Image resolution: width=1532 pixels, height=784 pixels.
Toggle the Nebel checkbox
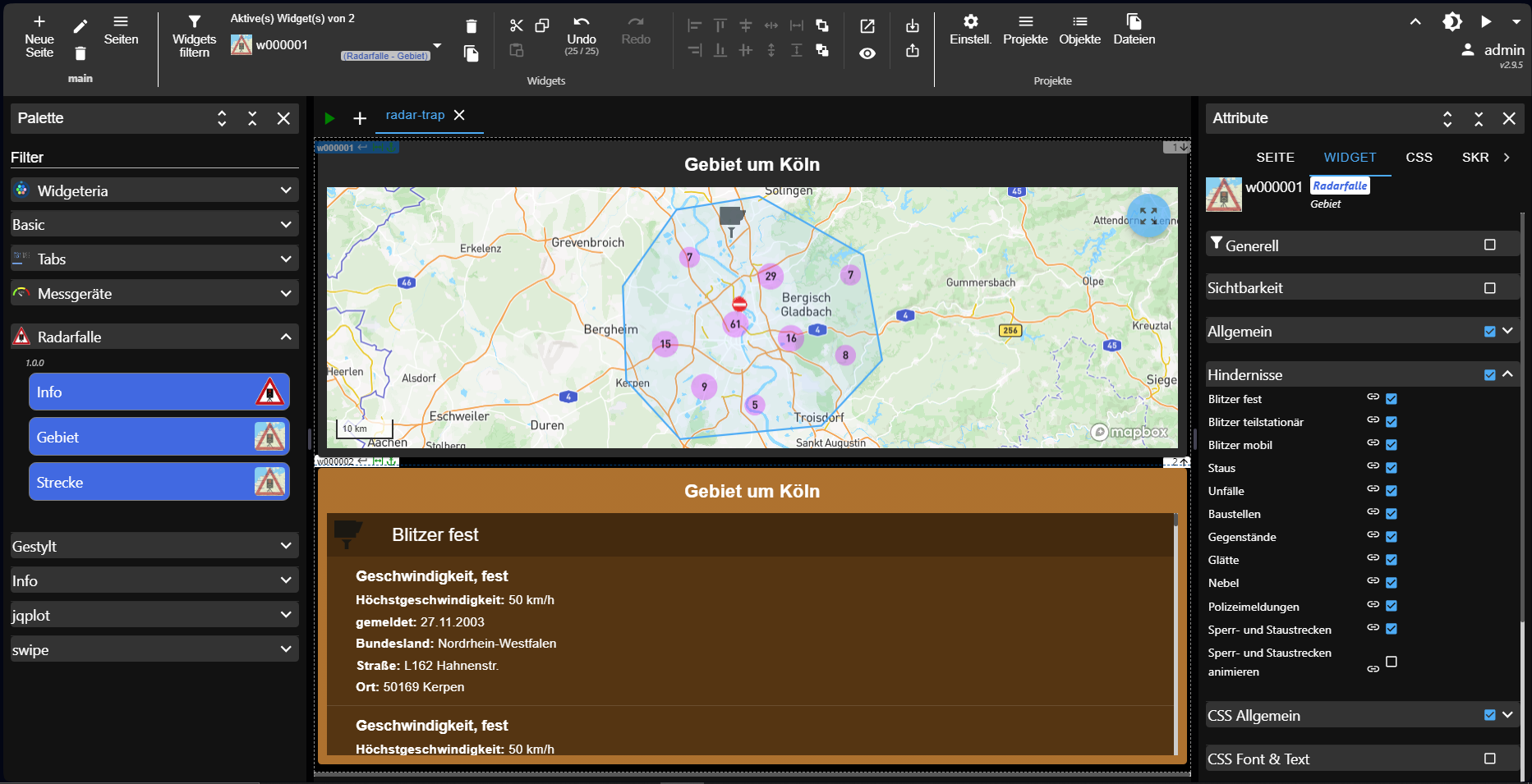1392,583
